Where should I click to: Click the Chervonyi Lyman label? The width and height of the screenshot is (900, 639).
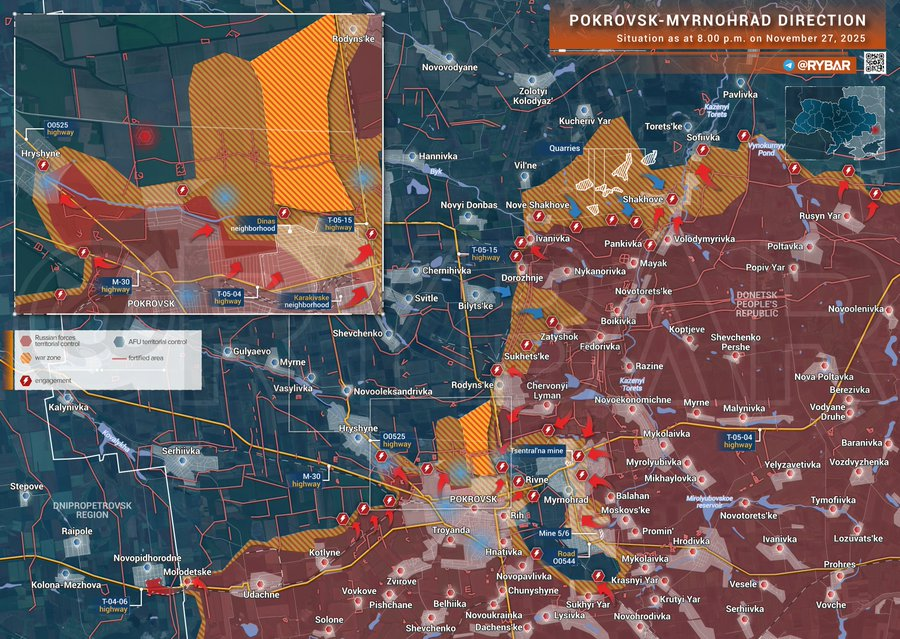(547, 390)
